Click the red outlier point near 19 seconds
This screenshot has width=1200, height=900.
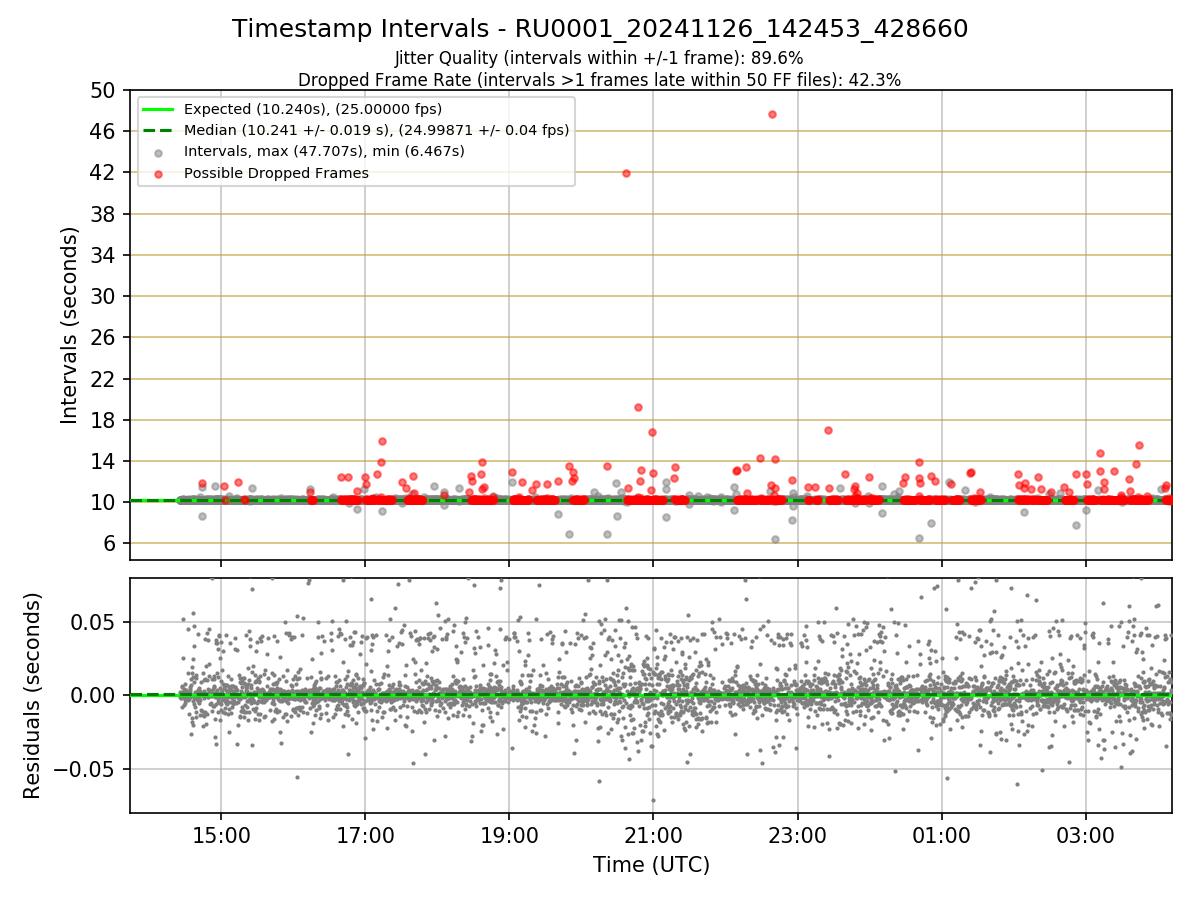tap(638, 407)
